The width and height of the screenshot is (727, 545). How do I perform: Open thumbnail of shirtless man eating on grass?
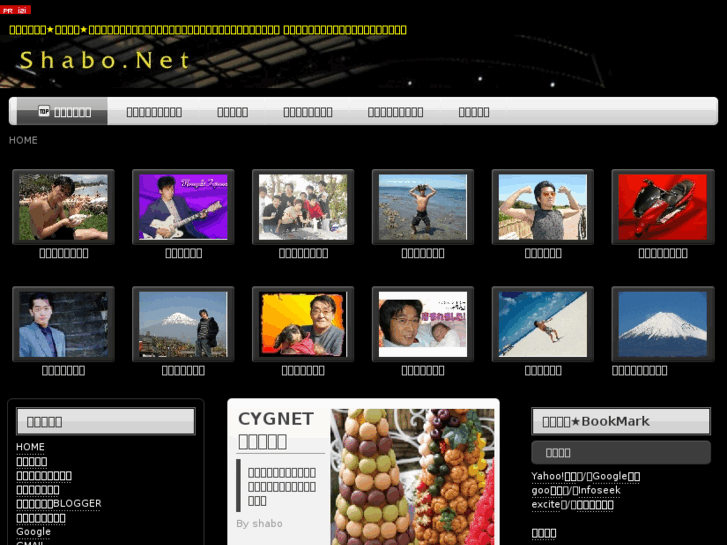(x=64, y=207)
